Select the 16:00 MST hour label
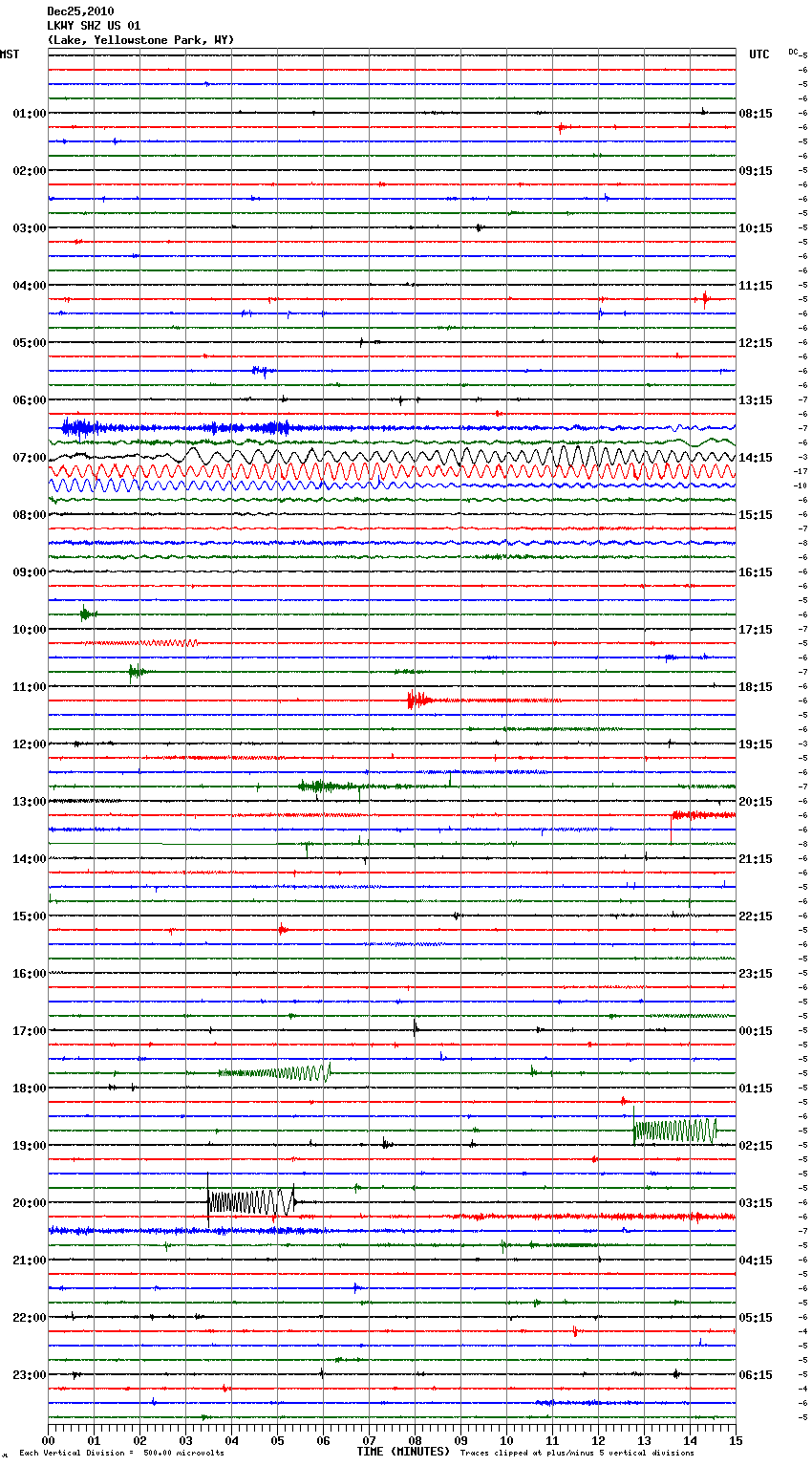 (30, 974)
